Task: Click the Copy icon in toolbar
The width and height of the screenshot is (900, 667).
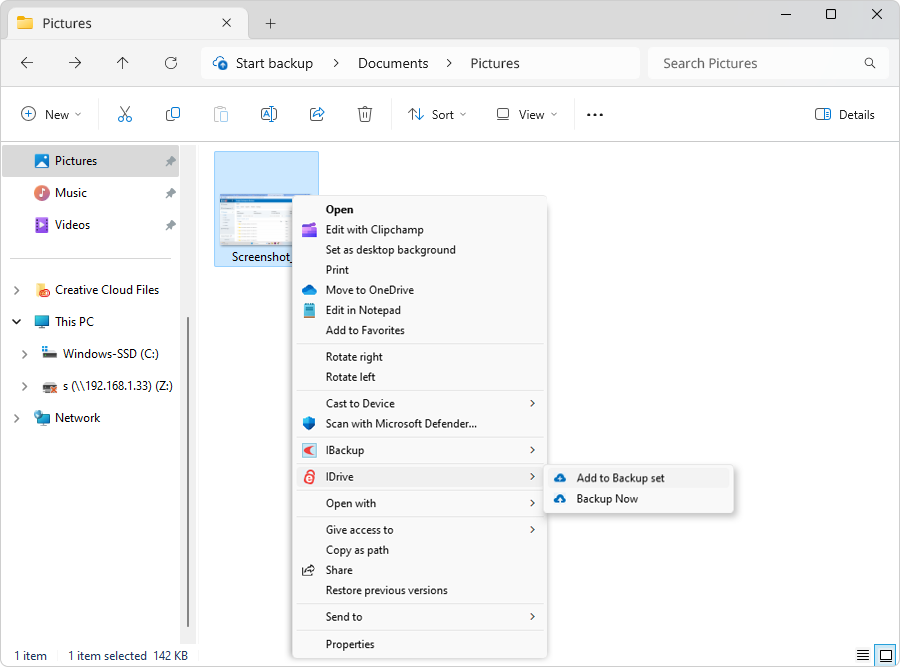Action: (173, 115)
